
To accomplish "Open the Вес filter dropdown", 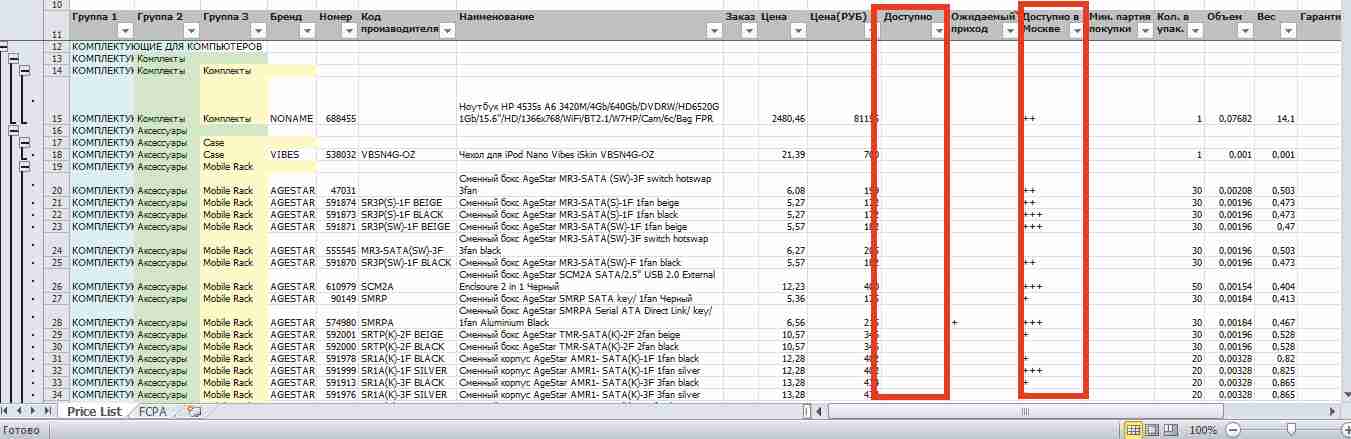I will (x=1288, y=31).
